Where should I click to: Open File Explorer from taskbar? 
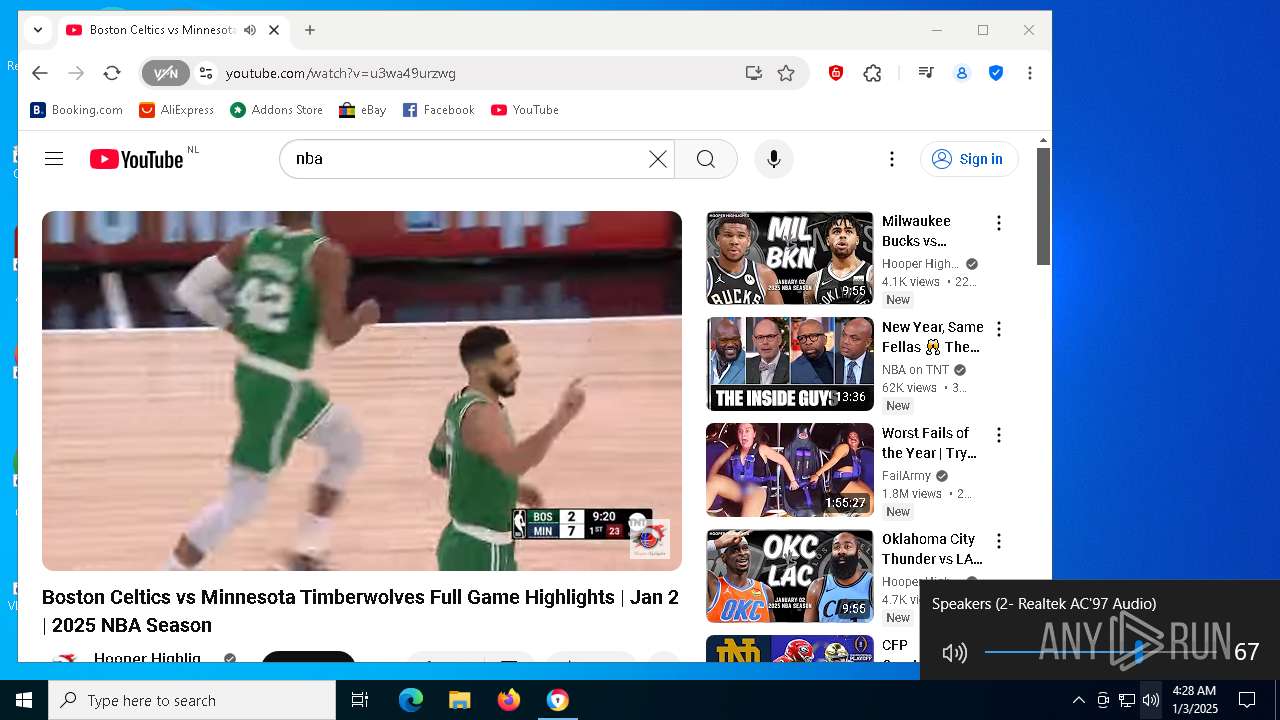459,700
